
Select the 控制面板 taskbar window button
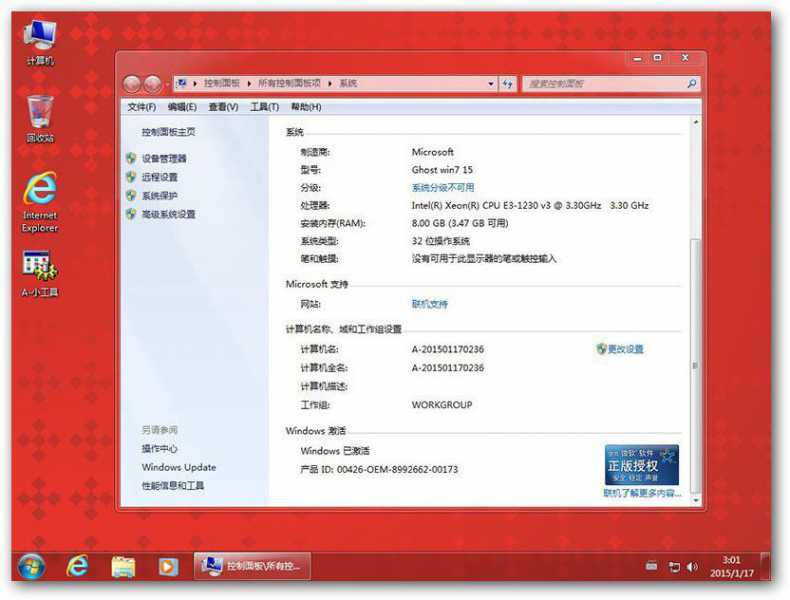(252, 566)
